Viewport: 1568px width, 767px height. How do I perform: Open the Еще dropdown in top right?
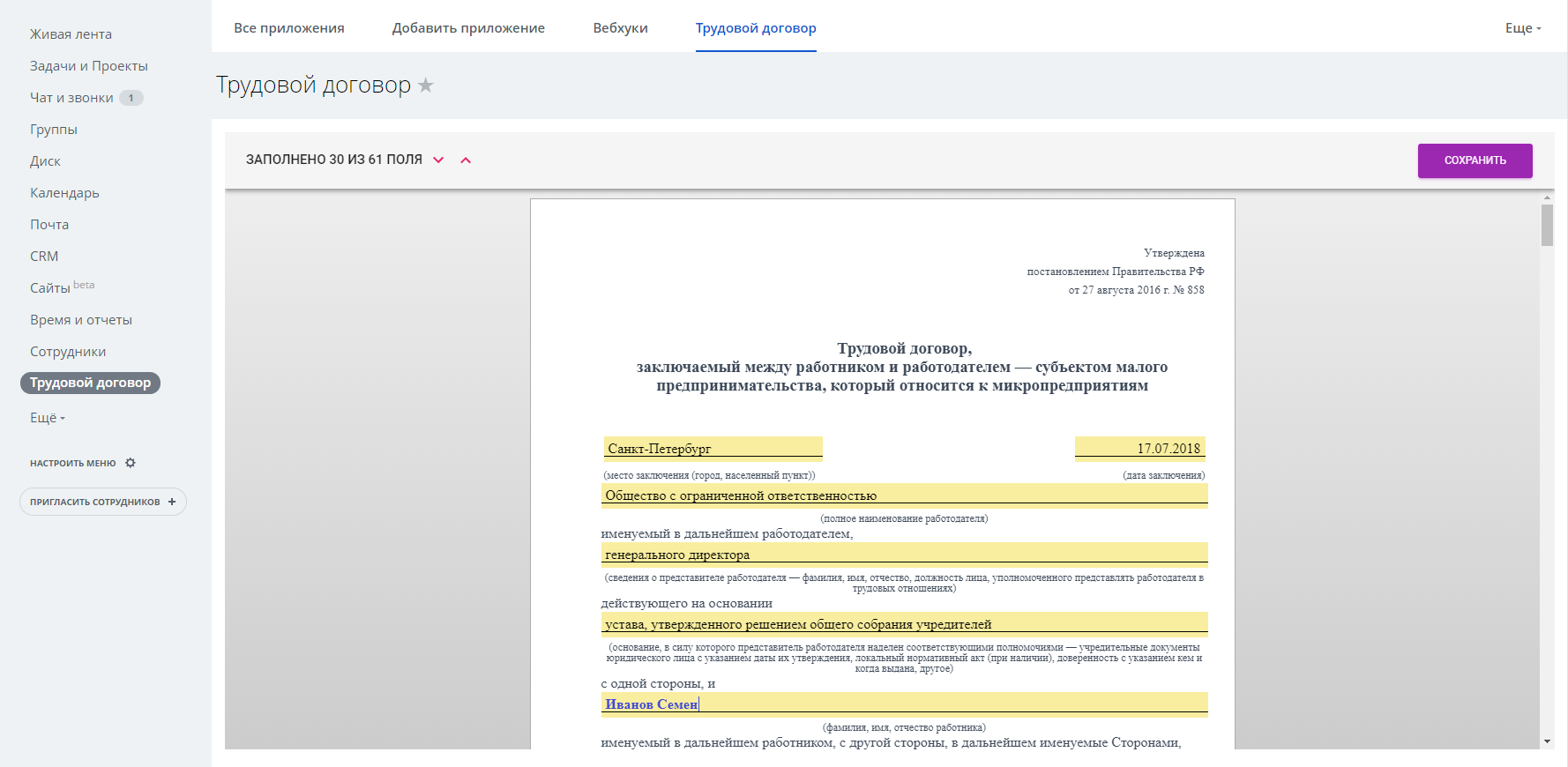(x=1522, y=28)
